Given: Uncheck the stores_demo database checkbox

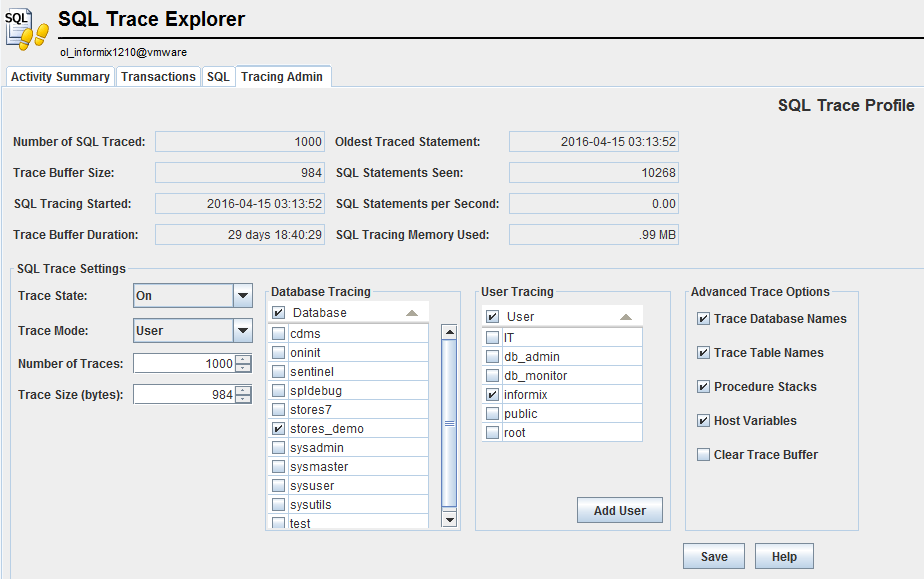Looking at the screenshot, I should coord(279,429).
